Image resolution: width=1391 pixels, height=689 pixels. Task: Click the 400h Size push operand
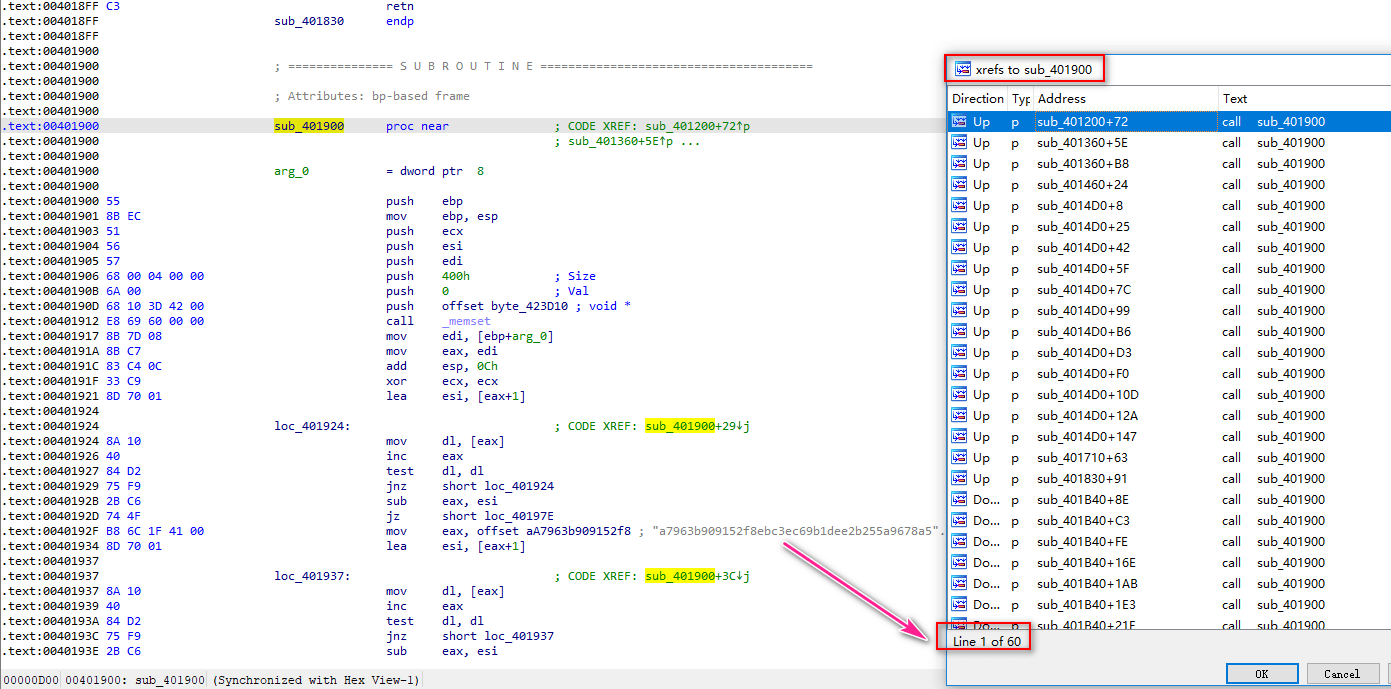click(456, 276)
